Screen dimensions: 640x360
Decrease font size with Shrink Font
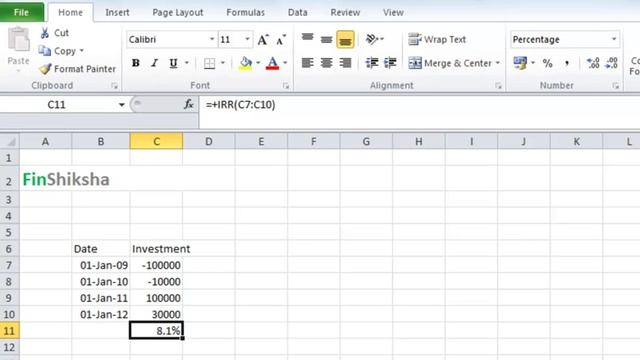coord(281,40)
